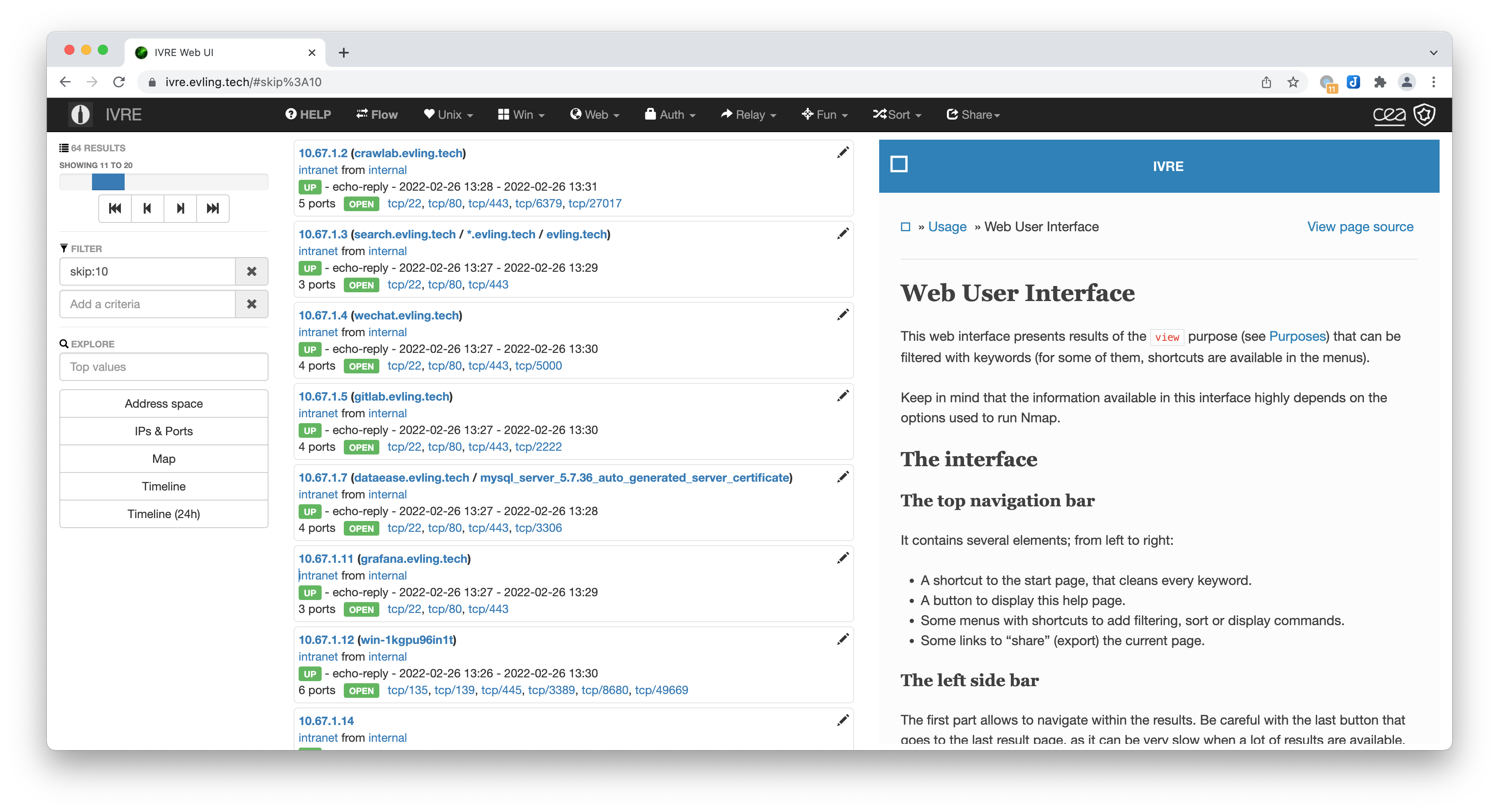Click edit icon for 10.67.1.2 entry
1499x812 pixels.
coord(843,152)
